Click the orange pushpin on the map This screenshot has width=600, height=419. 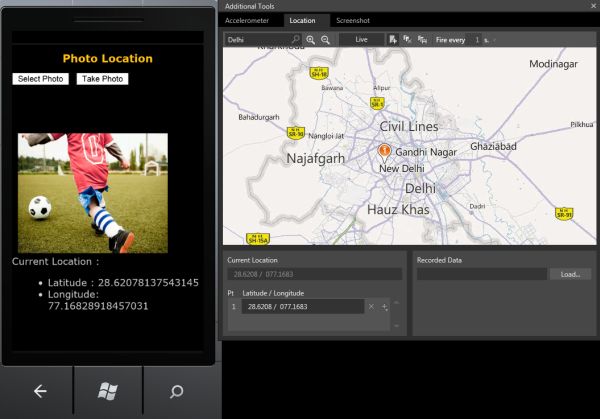coord(384,152)
